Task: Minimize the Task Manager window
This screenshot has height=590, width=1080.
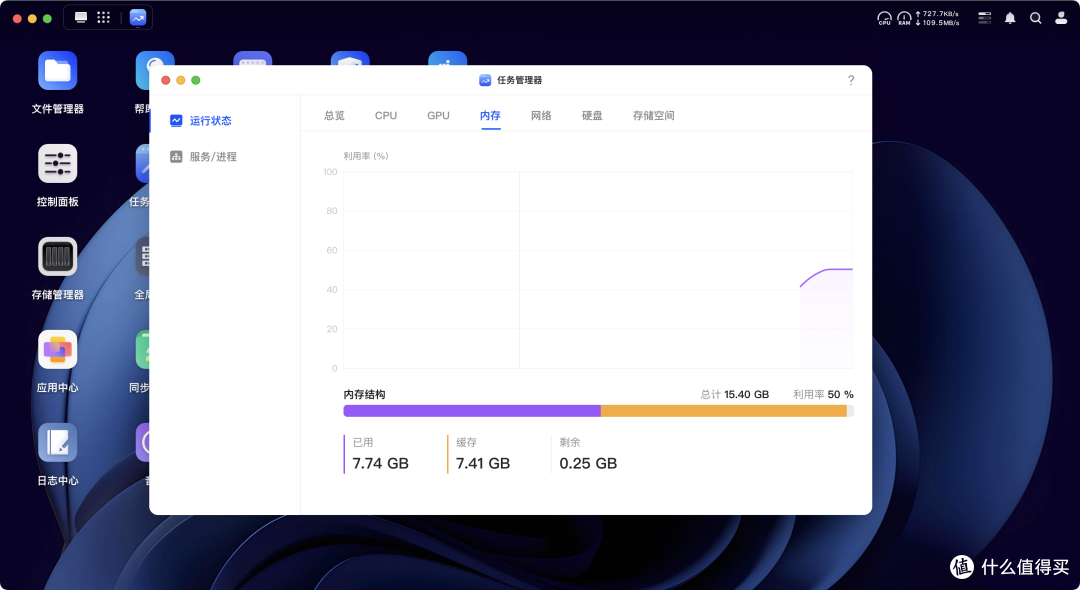Action: [180, 81]
